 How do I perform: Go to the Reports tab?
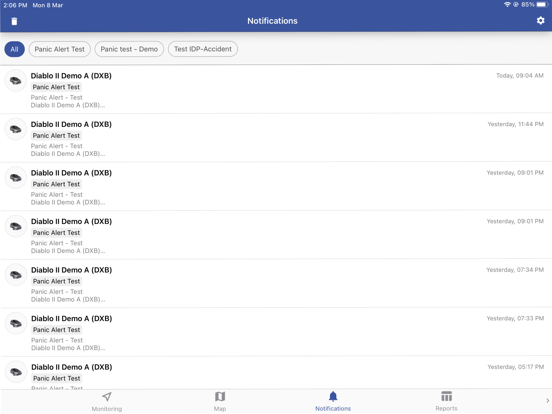(446, 402)
